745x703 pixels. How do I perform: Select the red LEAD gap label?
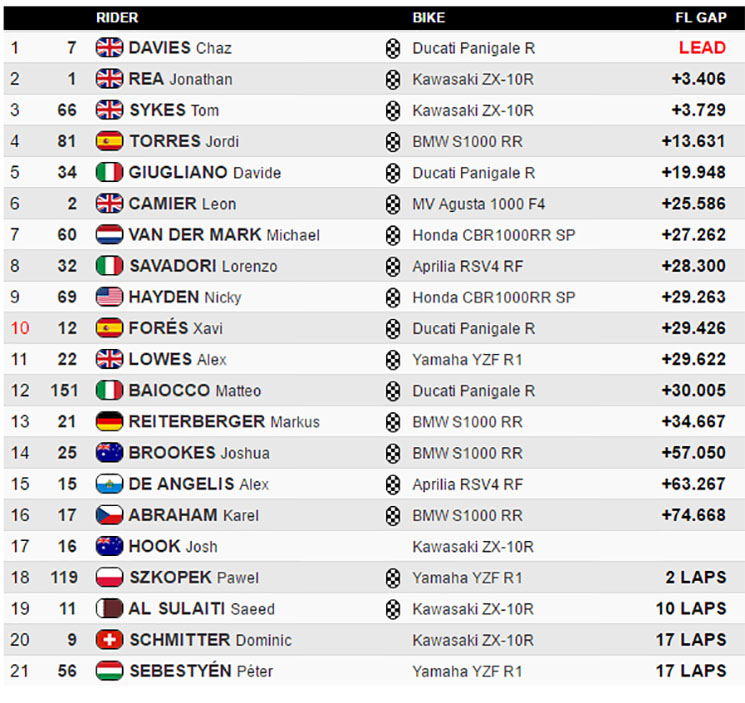click(702, 48)
